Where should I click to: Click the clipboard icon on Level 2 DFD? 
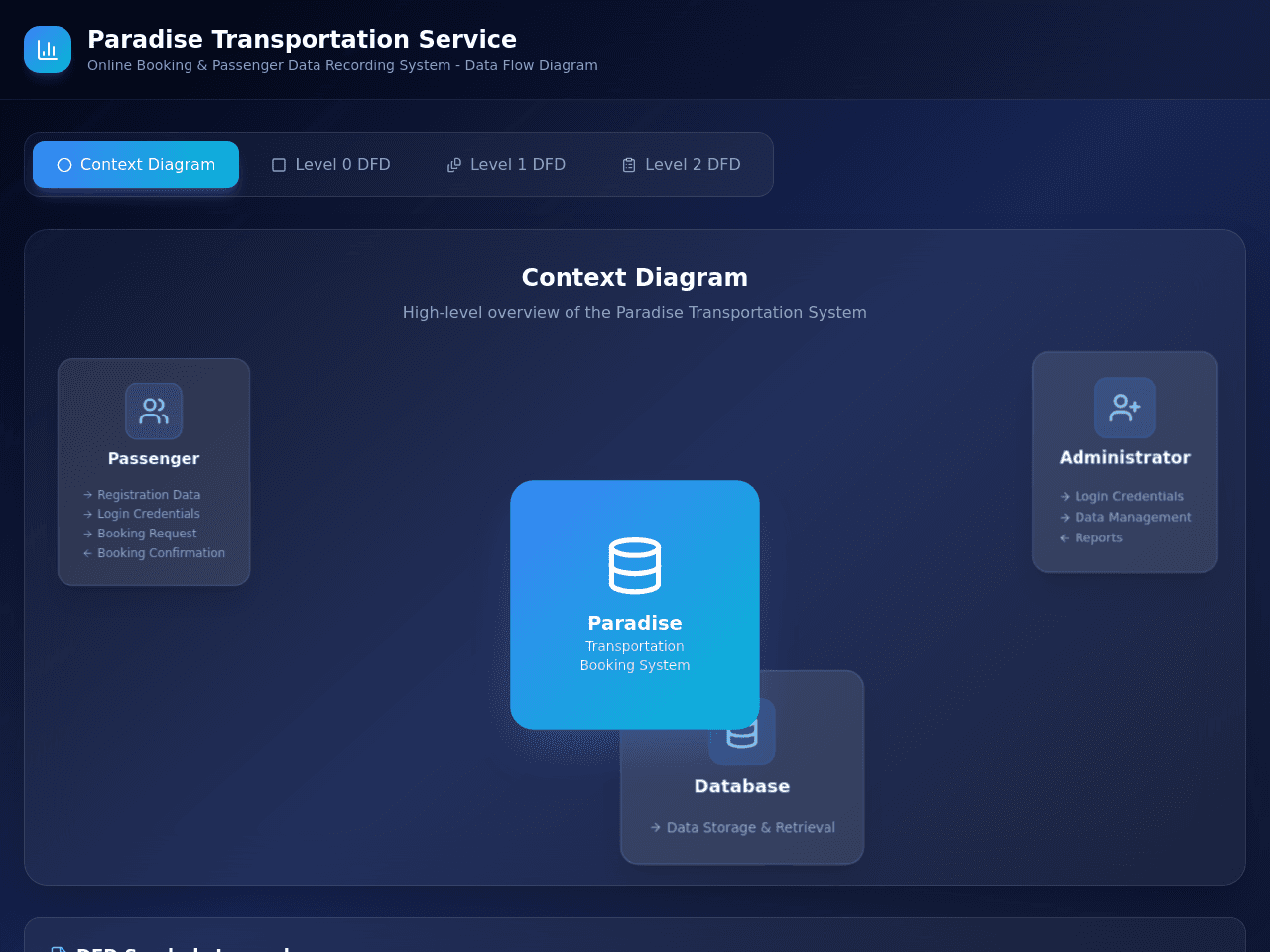coord(629,165)
